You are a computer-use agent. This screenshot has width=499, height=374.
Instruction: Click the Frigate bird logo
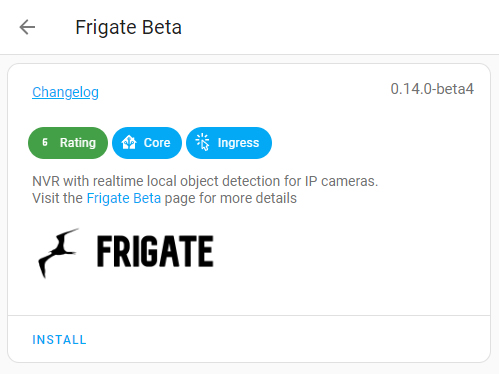(59, 253)
